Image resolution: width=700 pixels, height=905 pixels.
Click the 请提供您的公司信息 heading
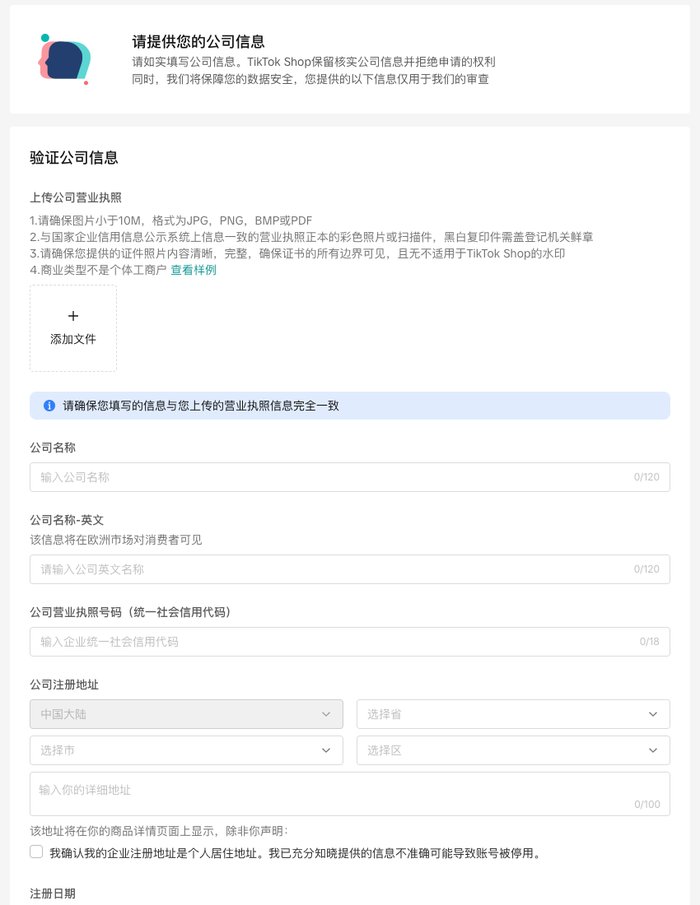tap(198, 42)
